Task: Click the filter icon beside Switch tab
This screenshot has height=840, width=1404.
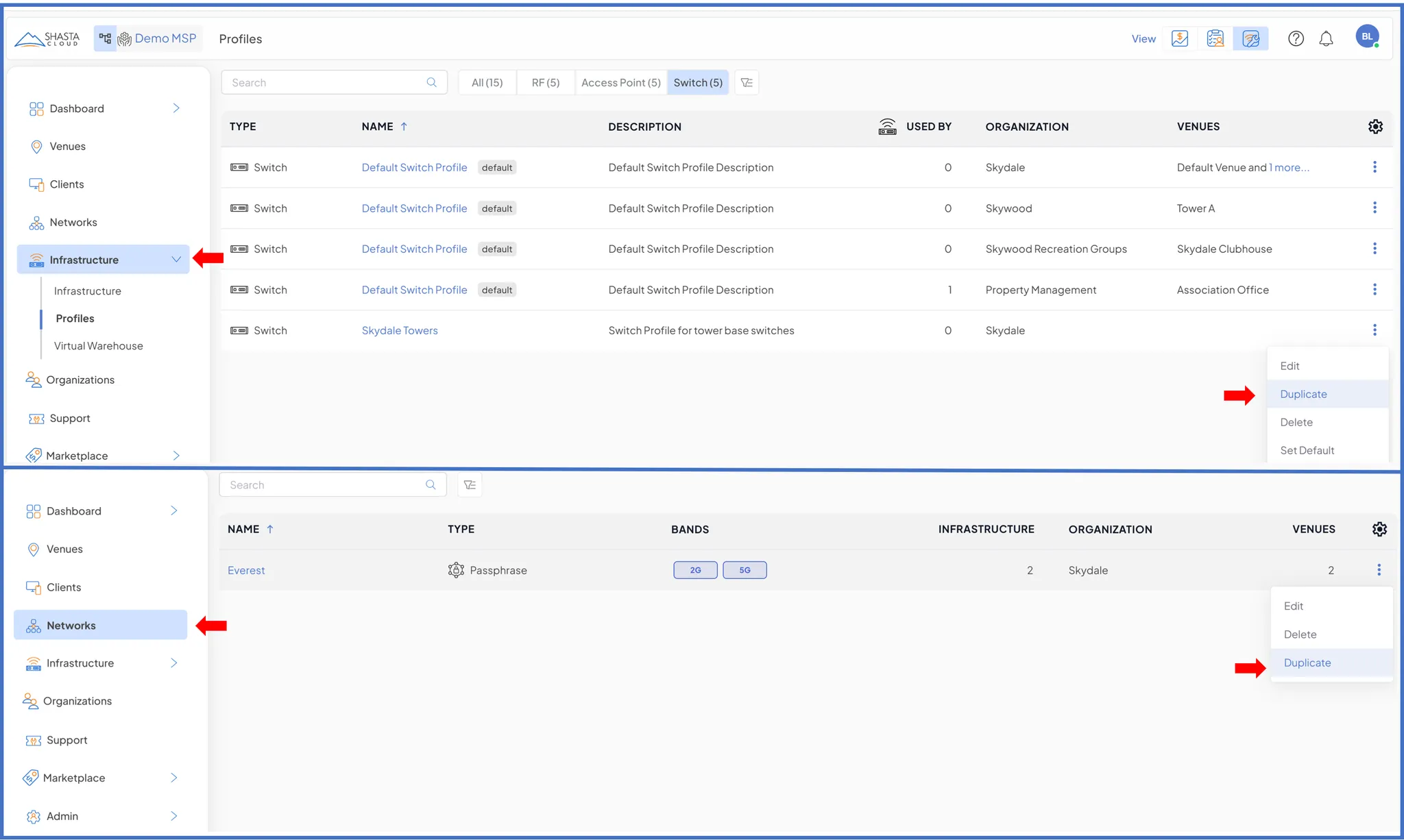Action: 747,83
